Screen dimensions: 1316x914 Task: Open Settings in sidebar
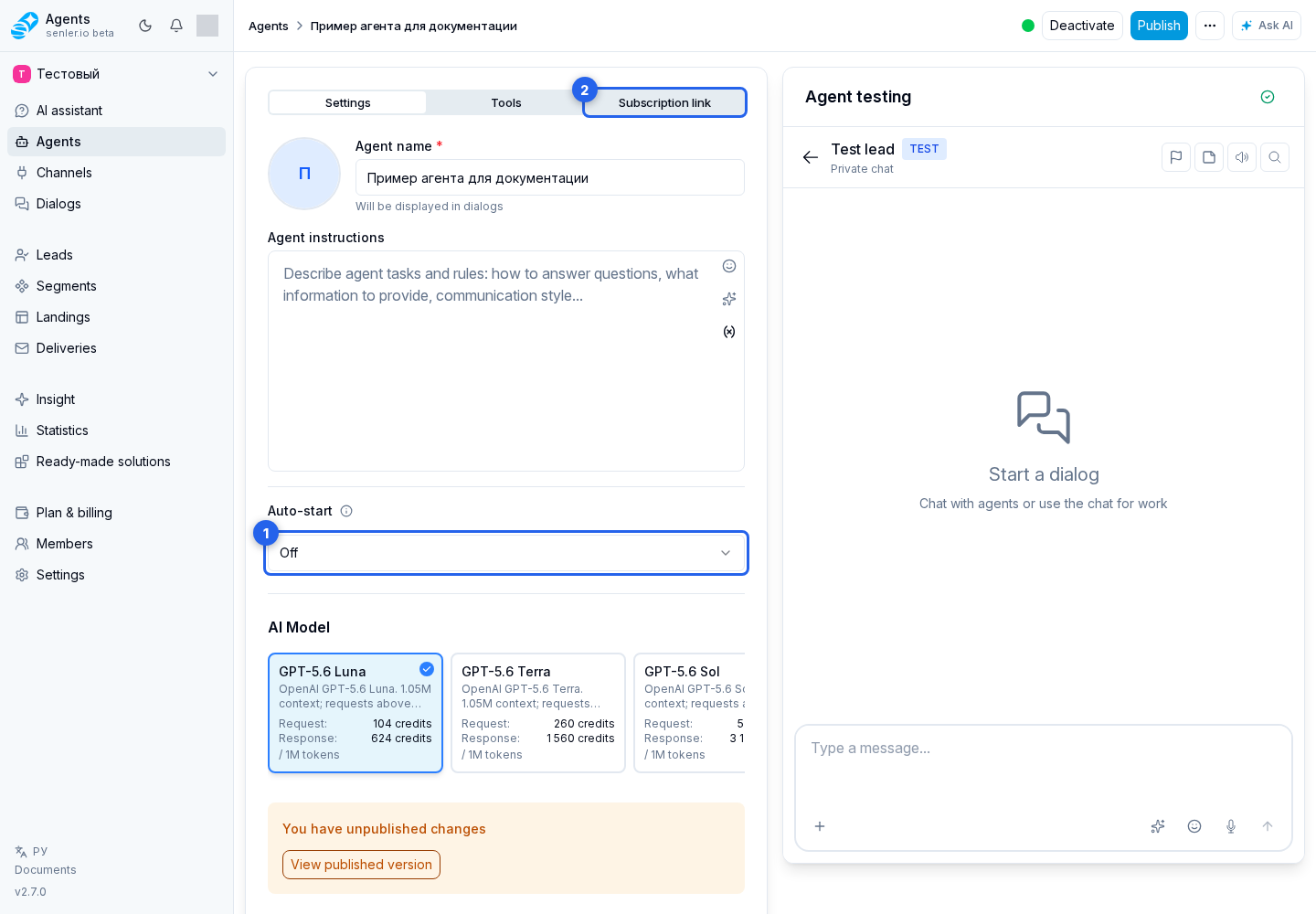tap(116, 575)
